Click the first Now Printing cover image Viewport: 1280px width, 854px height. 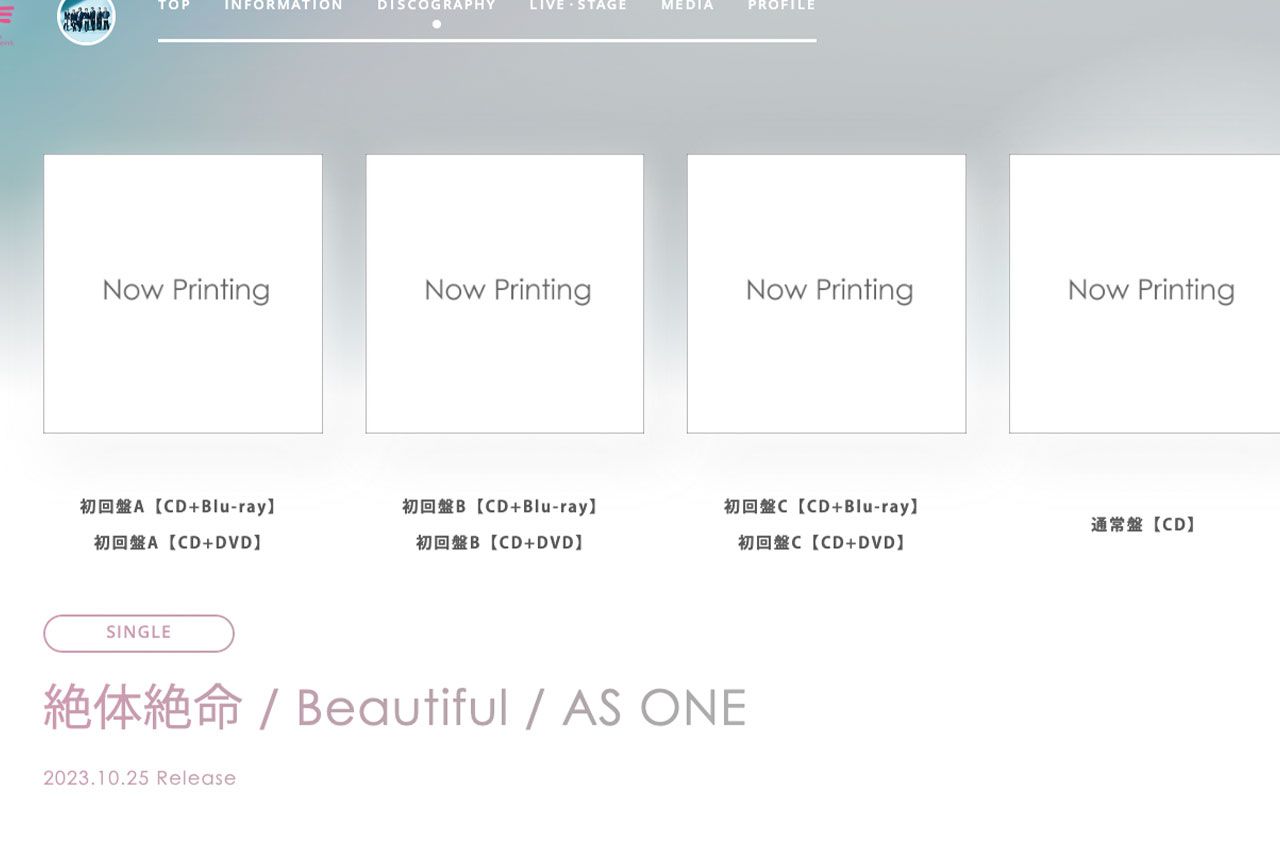click(x=183, y=293)
